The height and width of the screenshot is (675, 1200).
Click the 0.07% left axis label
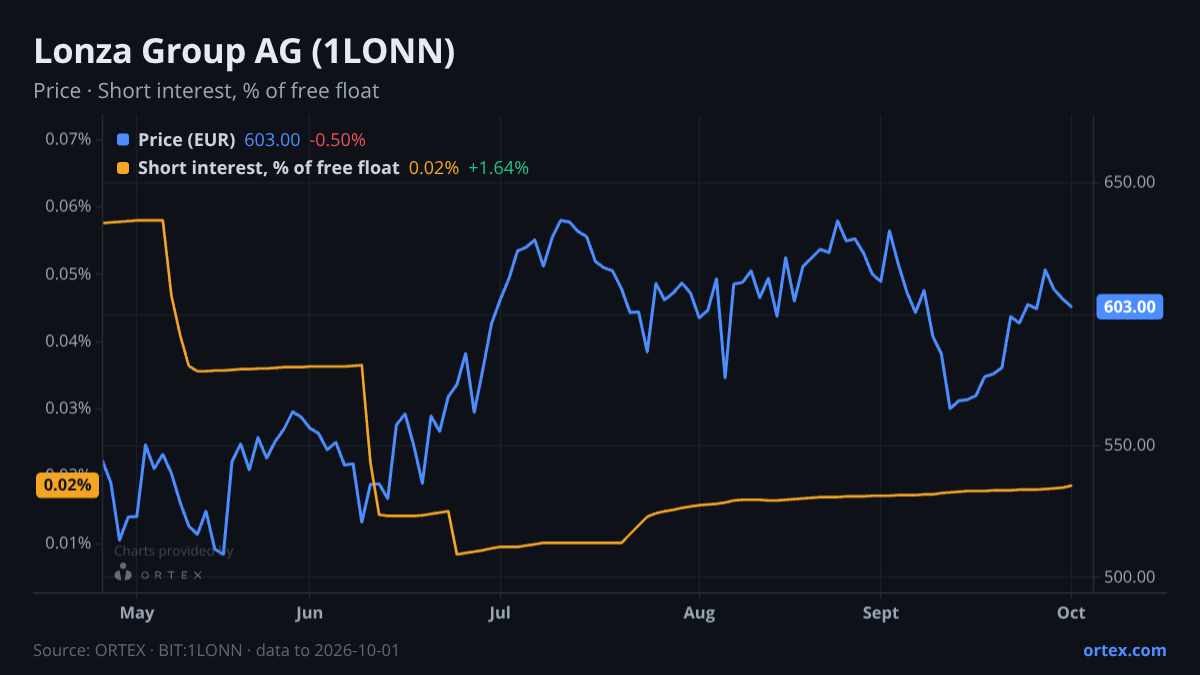(x=68, y=139)
